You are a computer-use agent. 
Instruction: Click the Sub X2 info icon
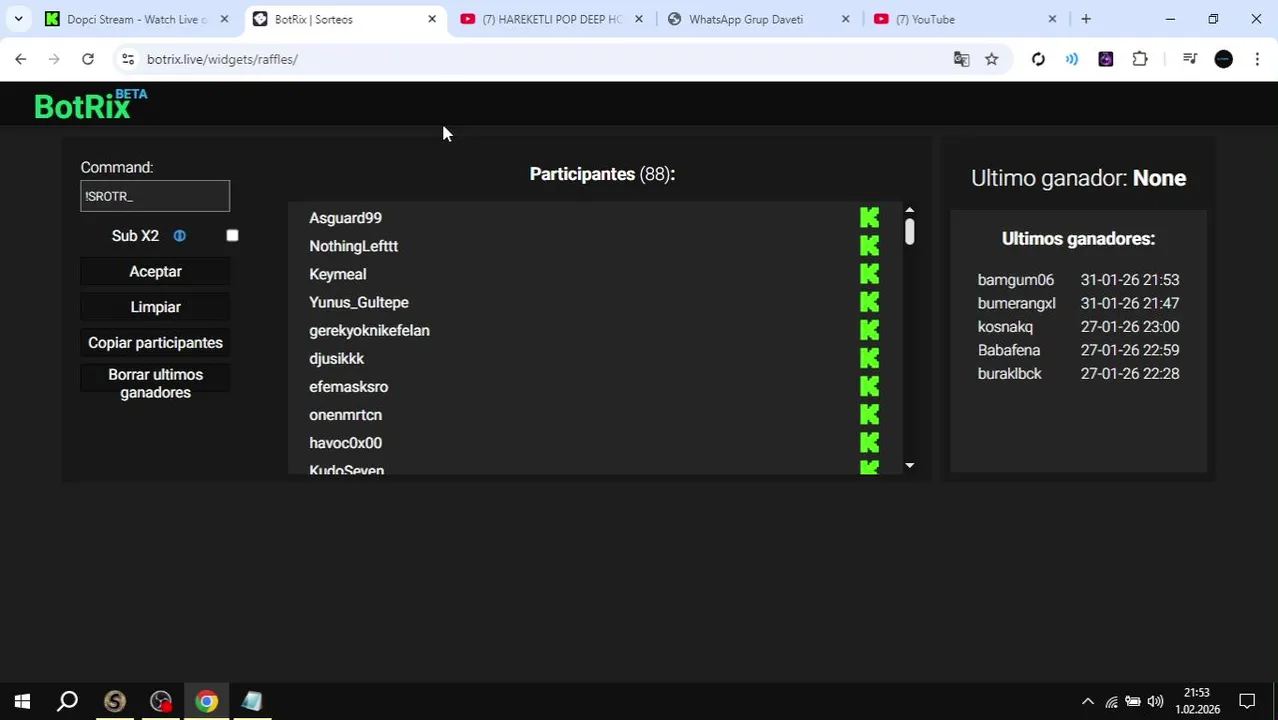coord(179,236)
